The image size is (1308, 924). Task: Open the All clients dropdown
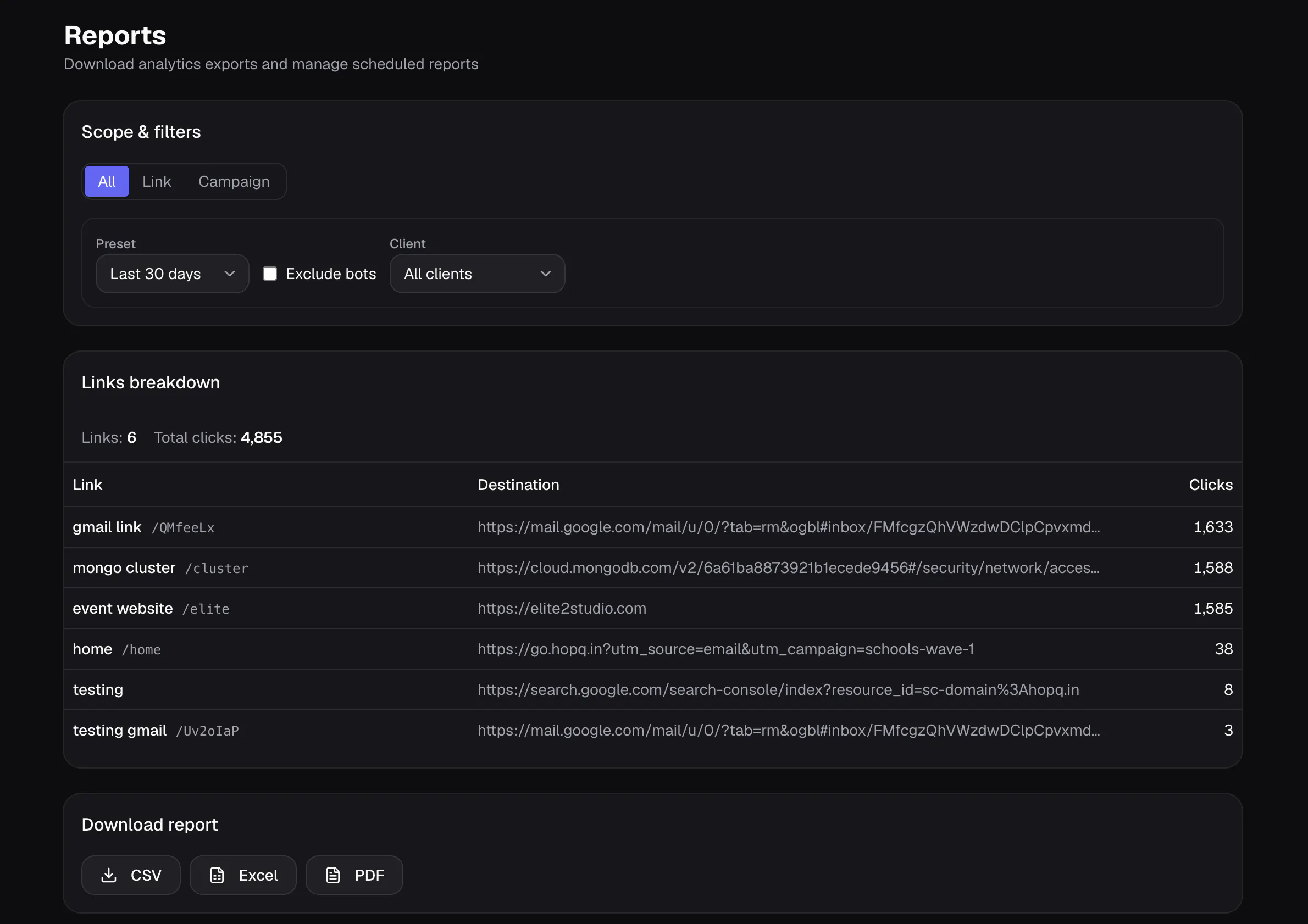pyautogui.click(x=478, y=274)
